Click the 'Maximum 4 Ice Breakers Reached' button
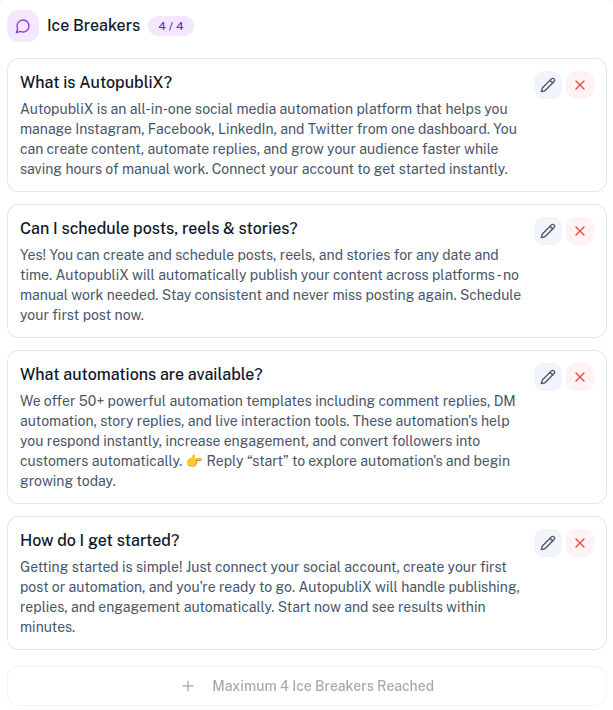Viewport: 613px width, 710px height. pyautogui.click(x=322, y=686)
